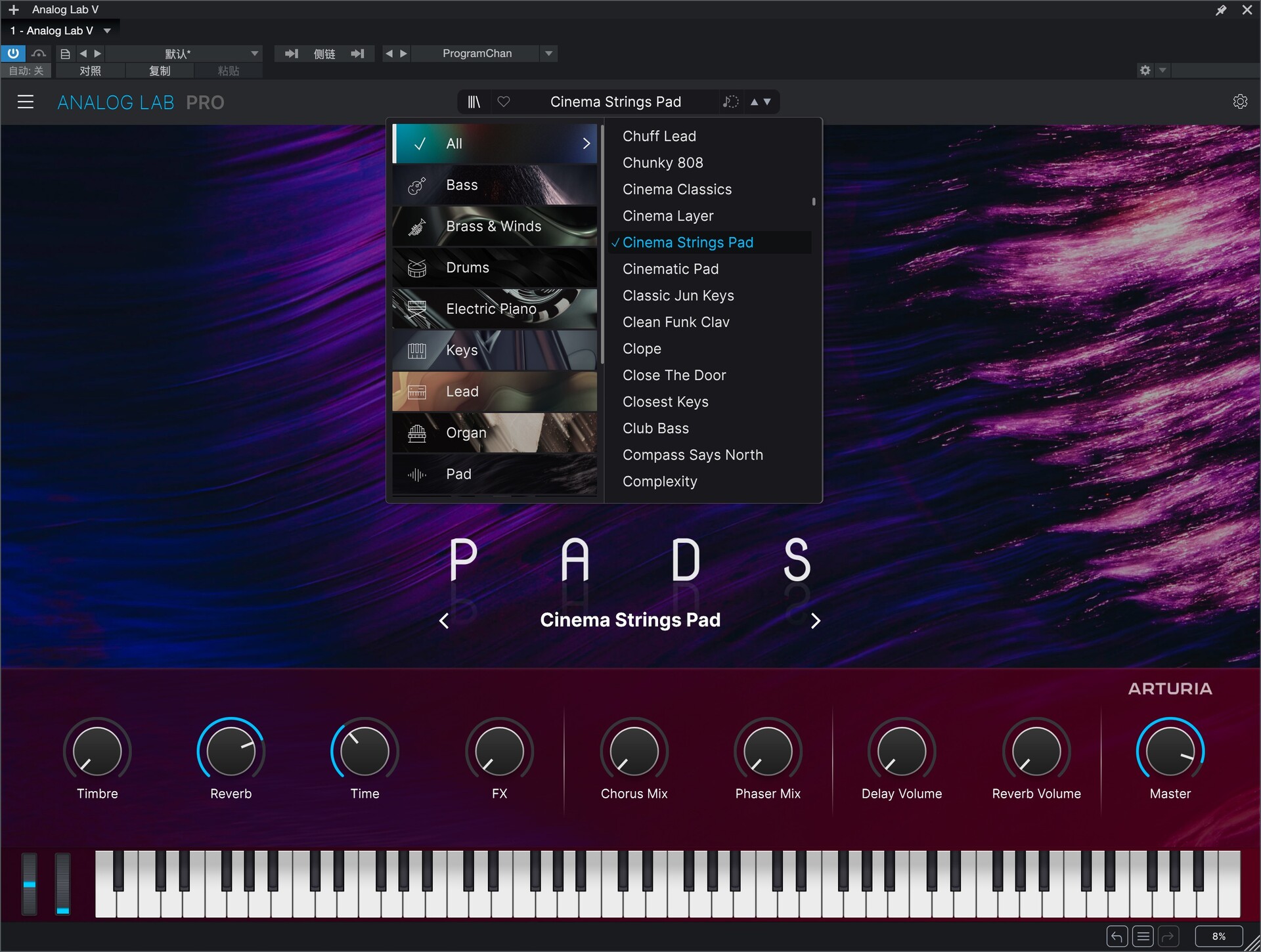
Task: Click the preset save page icon
Action: point(65,54)
